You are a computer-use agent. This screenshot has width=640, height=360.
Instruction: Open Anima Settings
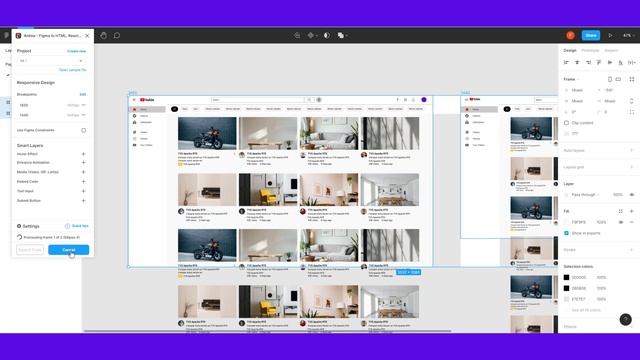[x=28, y=226]
